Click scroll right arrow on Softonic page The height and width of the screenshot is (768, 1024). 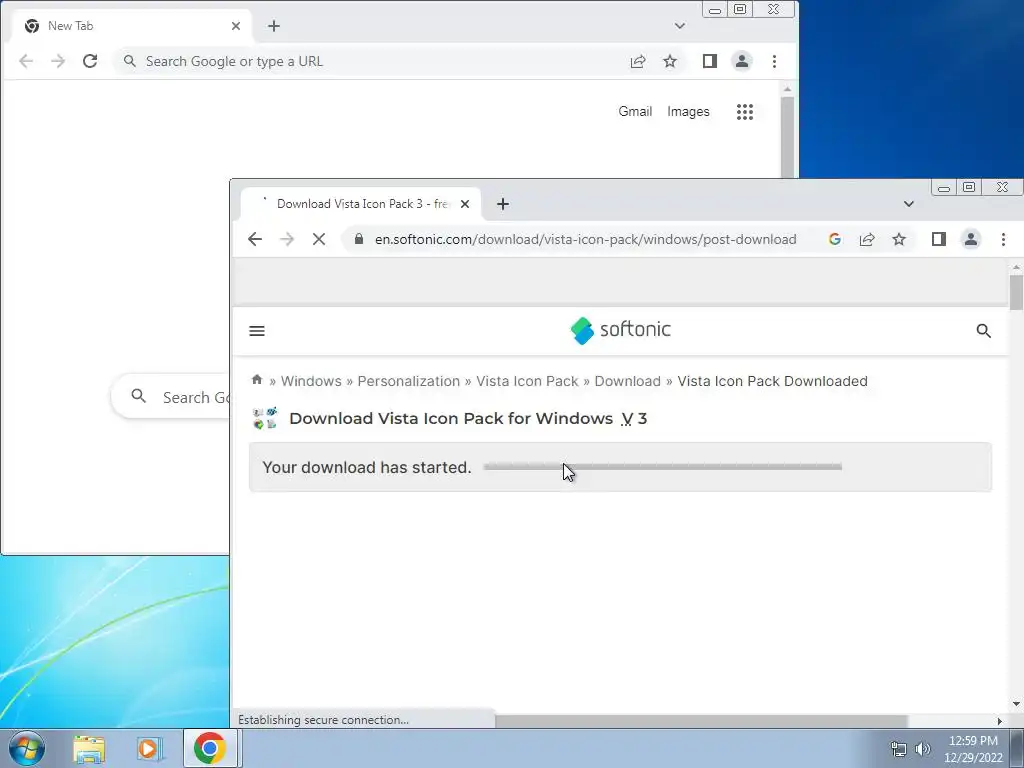[999, 721]
